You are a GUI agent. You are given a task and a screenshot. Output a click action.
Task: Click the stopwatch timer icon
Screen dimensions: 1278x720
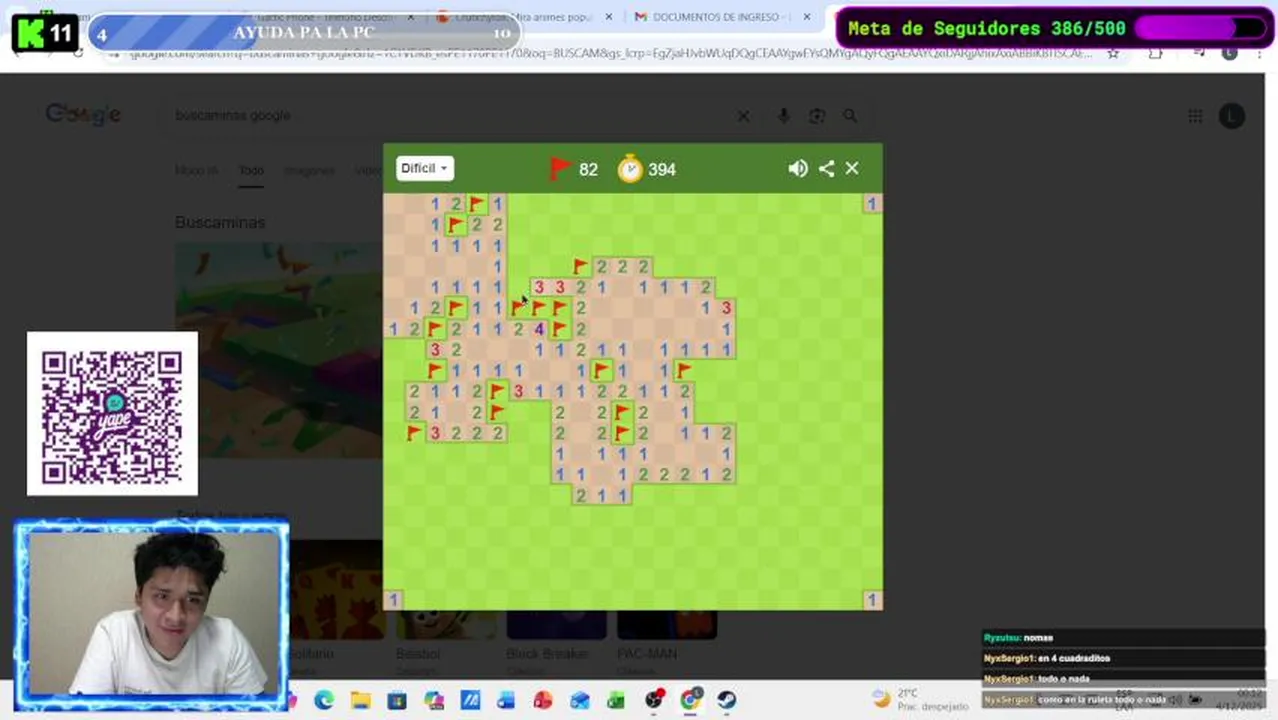(x=630, y=168)
